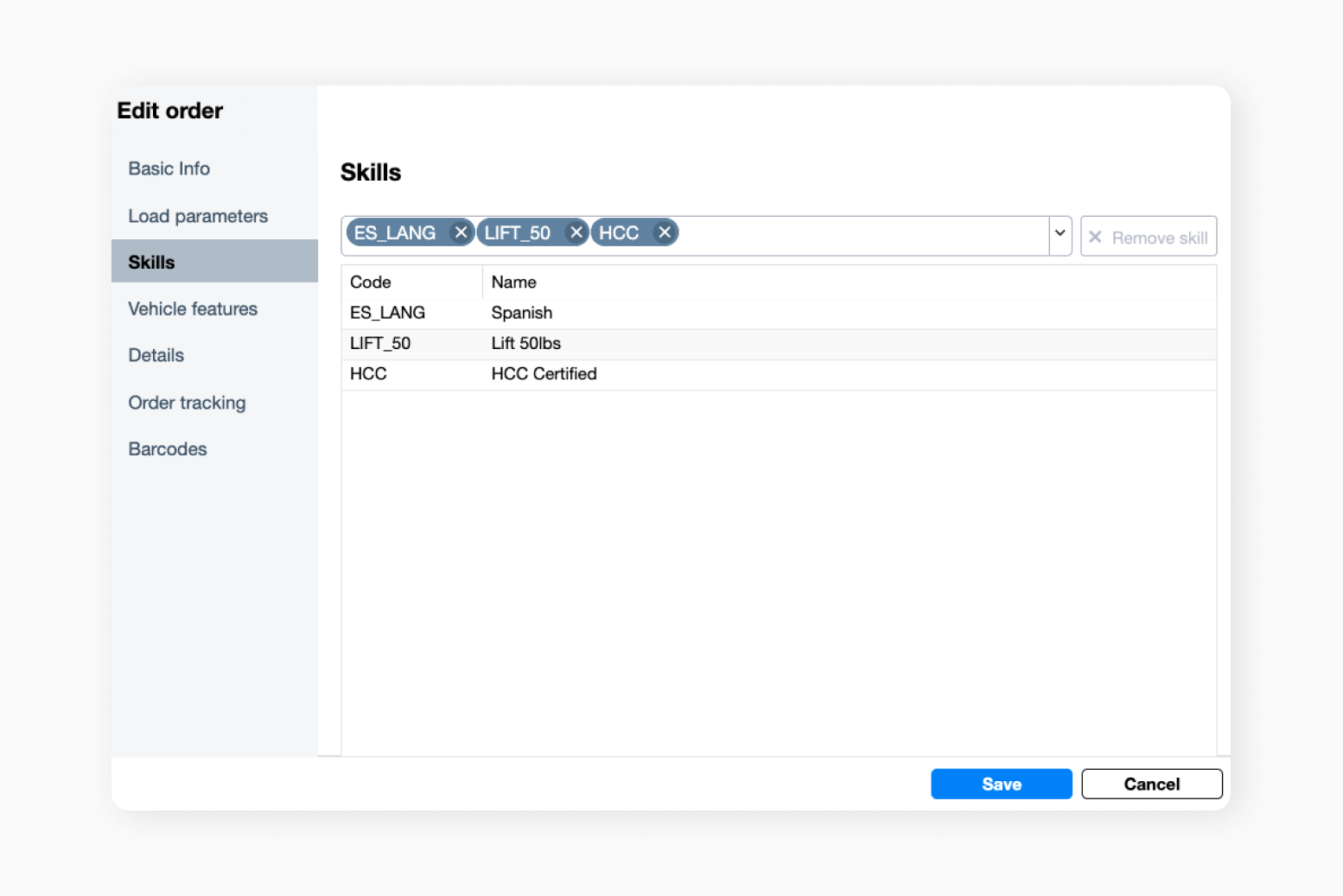The image size is (1343, 896).
Task: Select the Spanish skill row
Action: [521, 313]
